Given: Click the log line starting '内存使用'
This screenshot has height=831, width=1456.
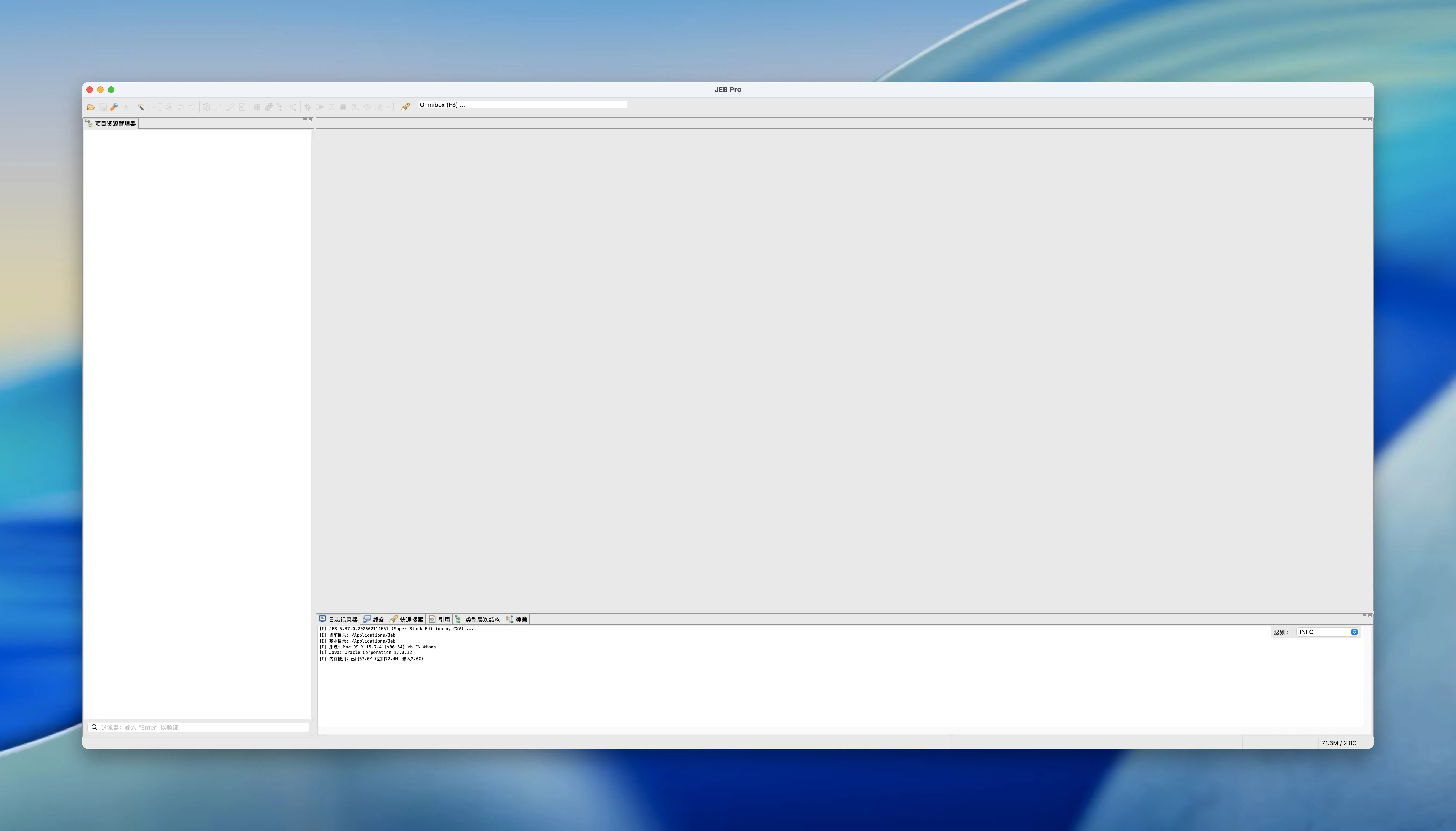Looking at the screenshot, I should tap(372, 659).
